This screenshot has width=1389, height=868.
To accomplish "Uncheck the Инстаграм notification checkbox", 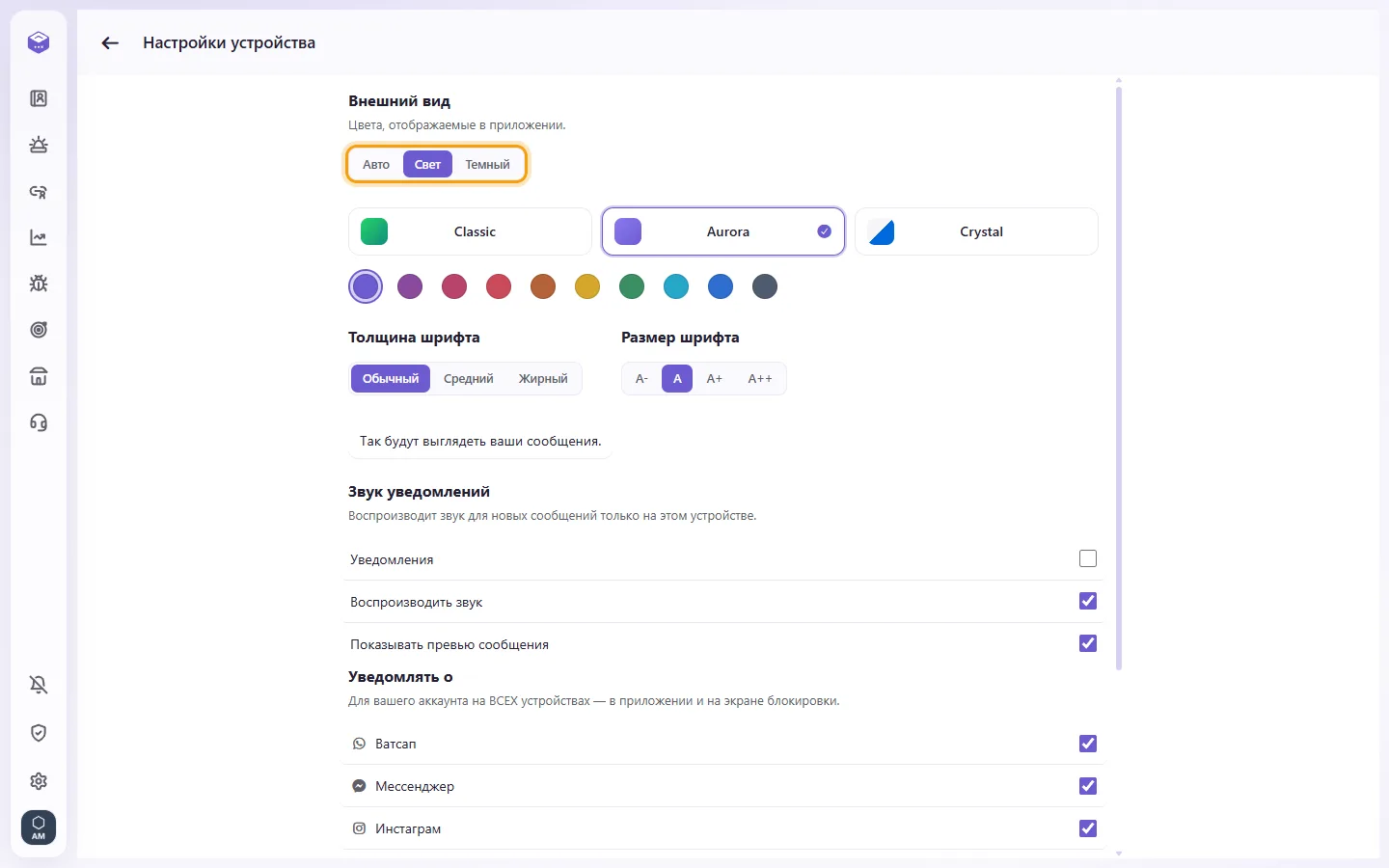I will click(1088, 828).
